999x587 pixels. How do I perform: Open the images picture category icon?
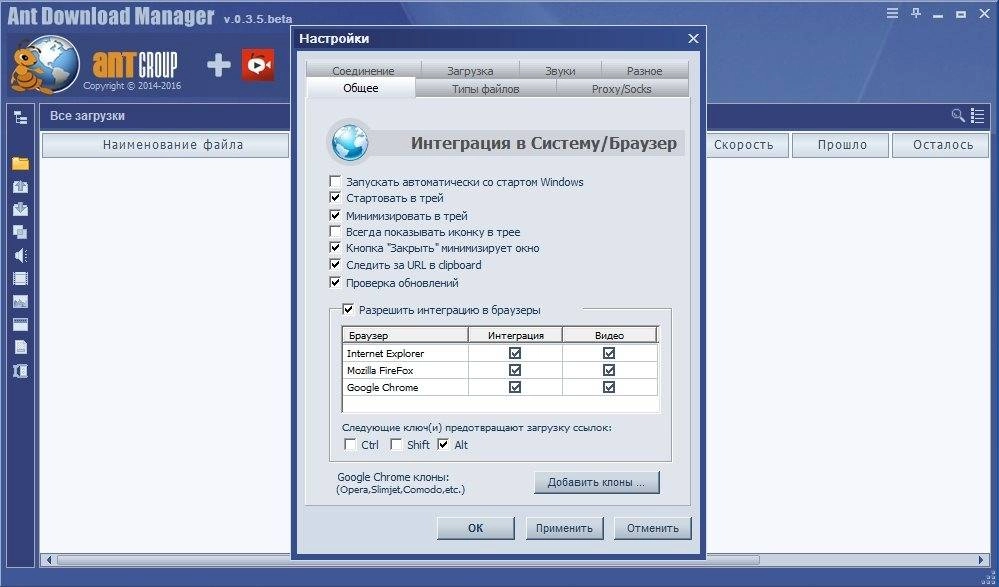coord(20,301)
